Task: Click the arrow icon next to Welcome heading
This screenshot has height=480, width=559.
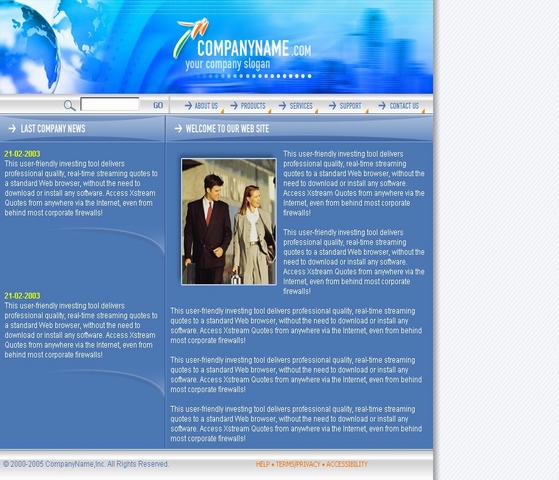Action: 178,128
